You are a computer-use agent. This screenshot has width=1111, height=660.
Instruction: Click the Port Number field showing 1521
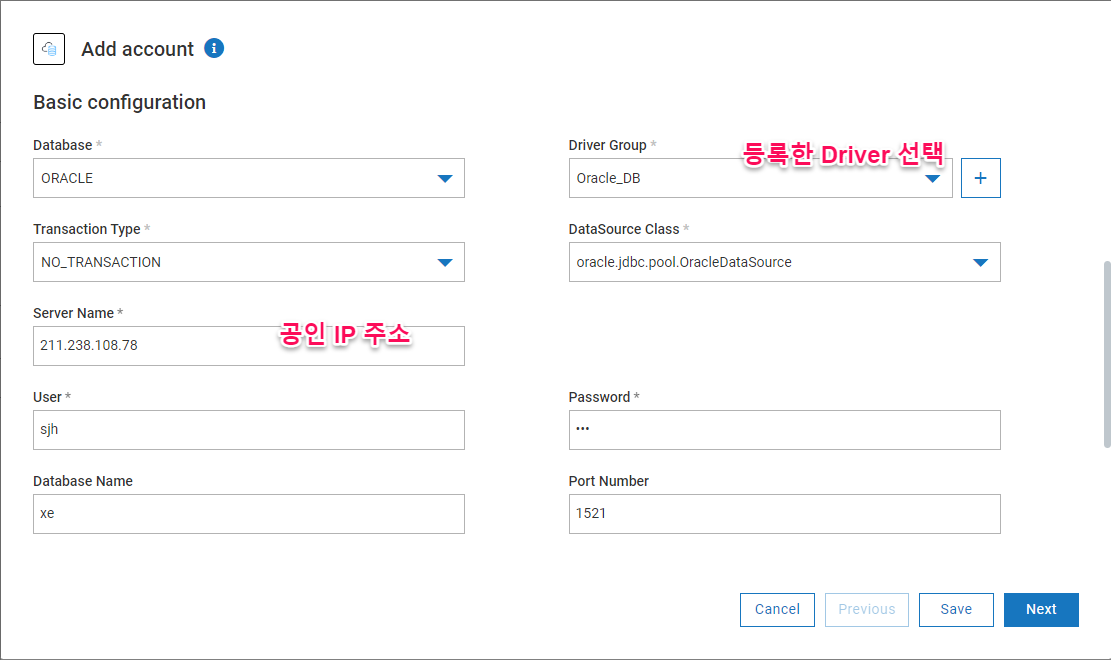click(784, 514)
